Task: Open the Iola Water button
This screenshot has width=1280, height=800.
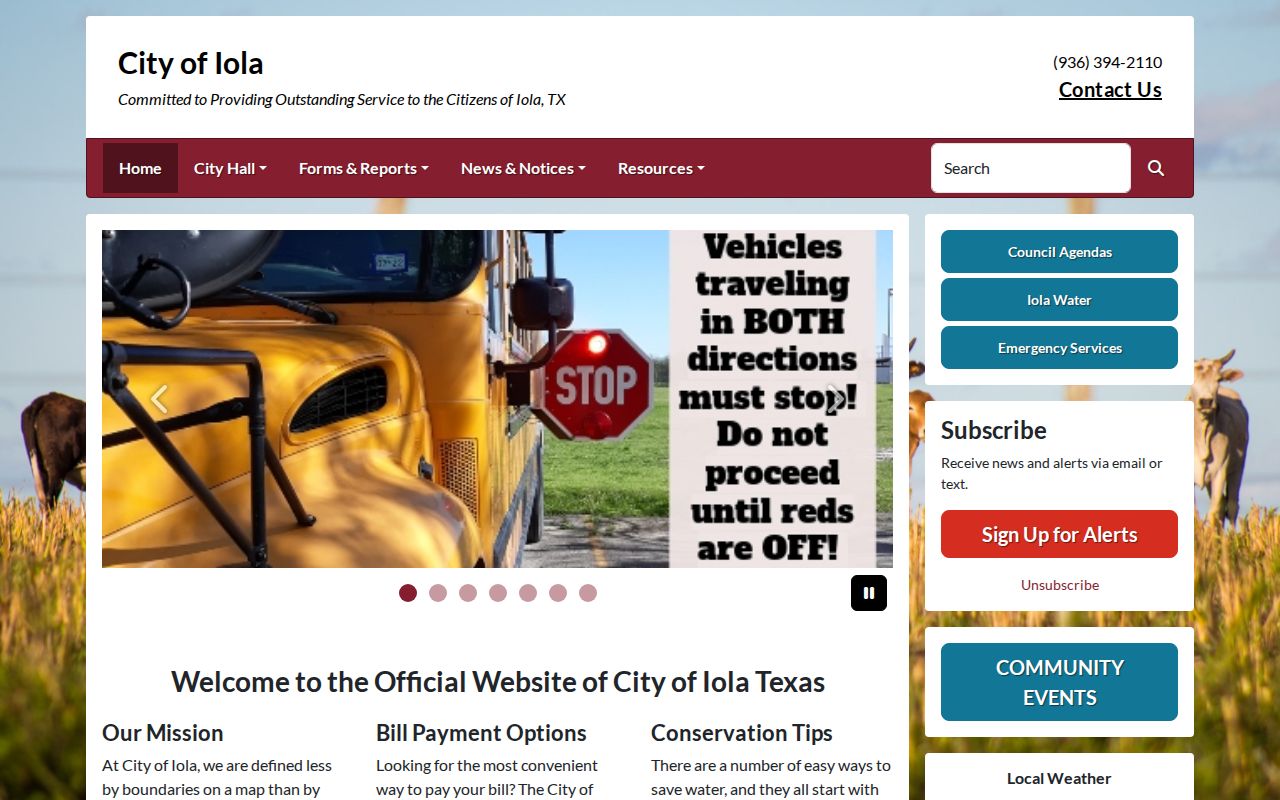Action: 1059,300
